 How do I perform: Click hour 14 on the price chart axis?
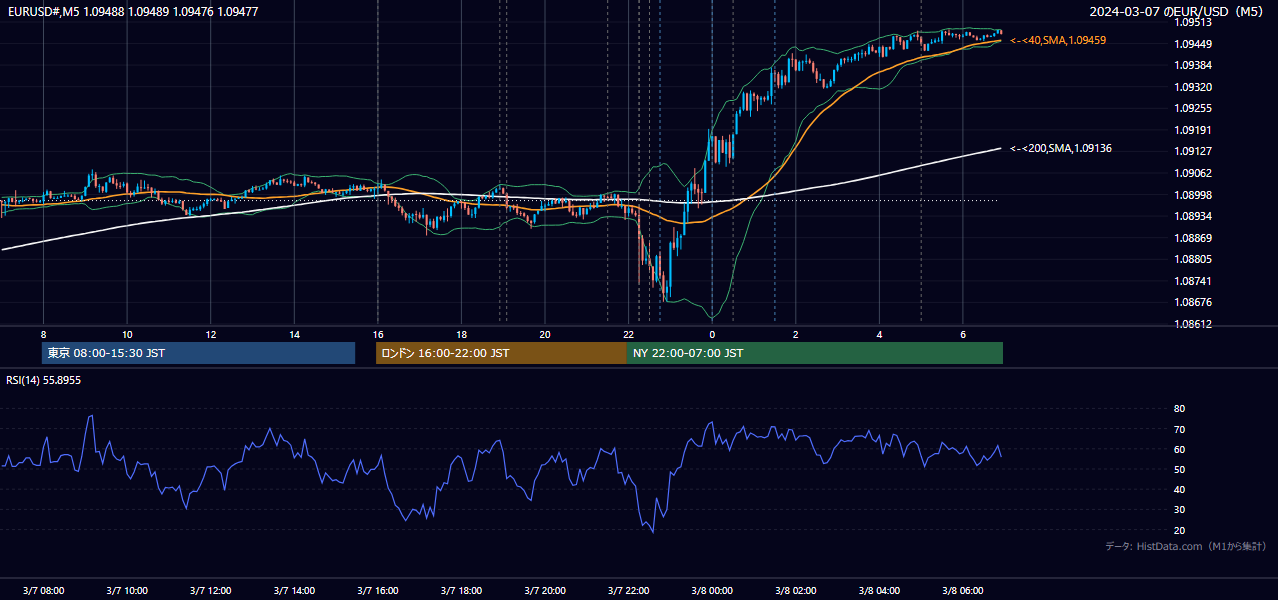coord(294,334)
